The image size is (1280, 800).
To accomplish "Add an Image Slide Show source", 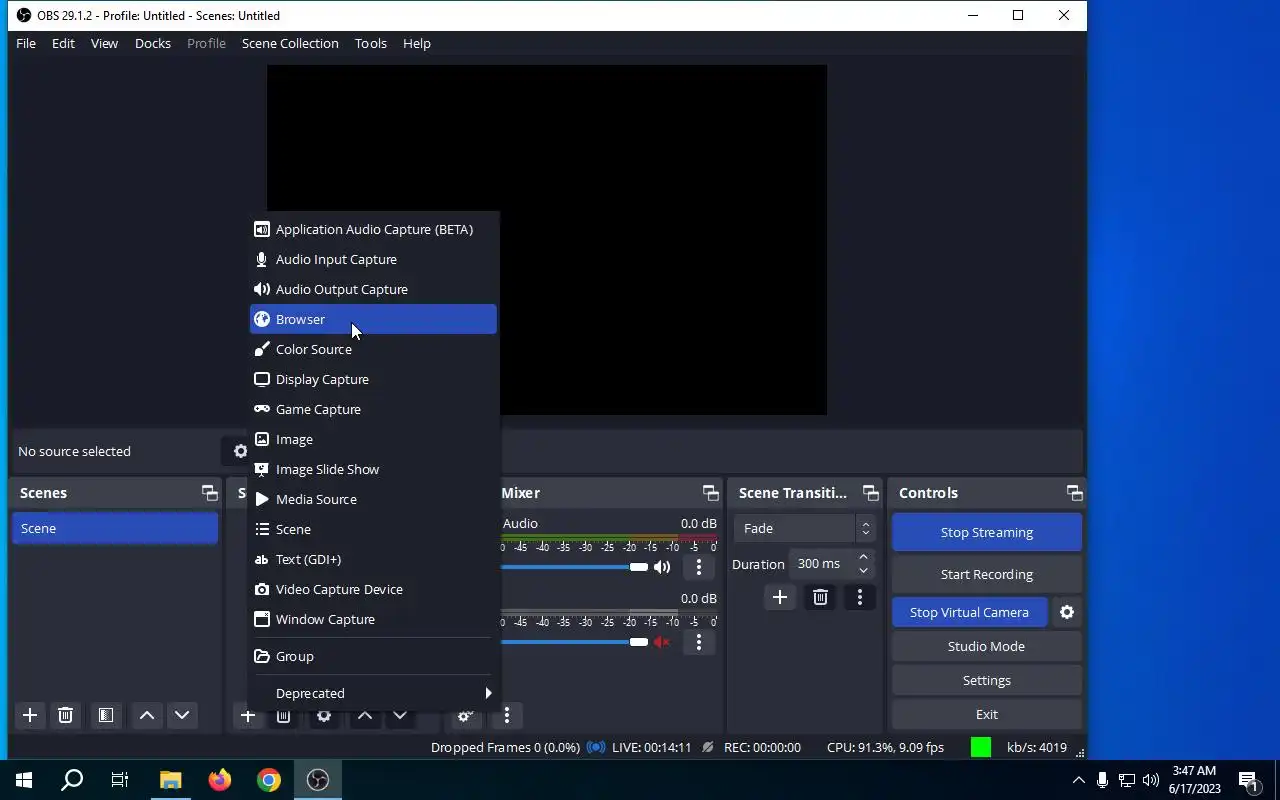I will pos(373,469).
